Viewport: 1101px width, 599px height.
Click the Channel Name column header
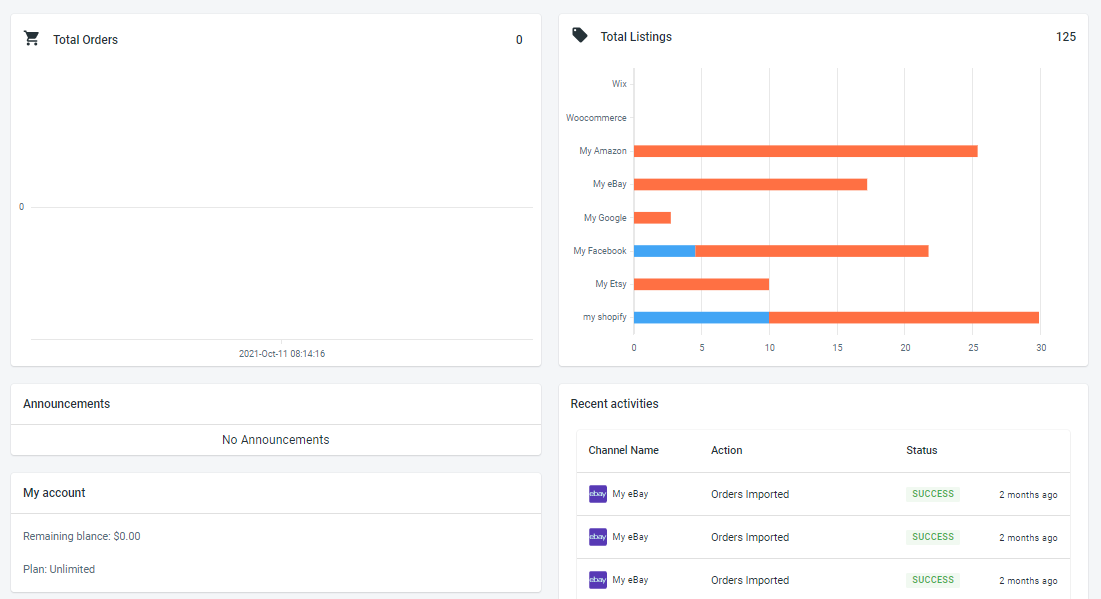click(624, 450)
